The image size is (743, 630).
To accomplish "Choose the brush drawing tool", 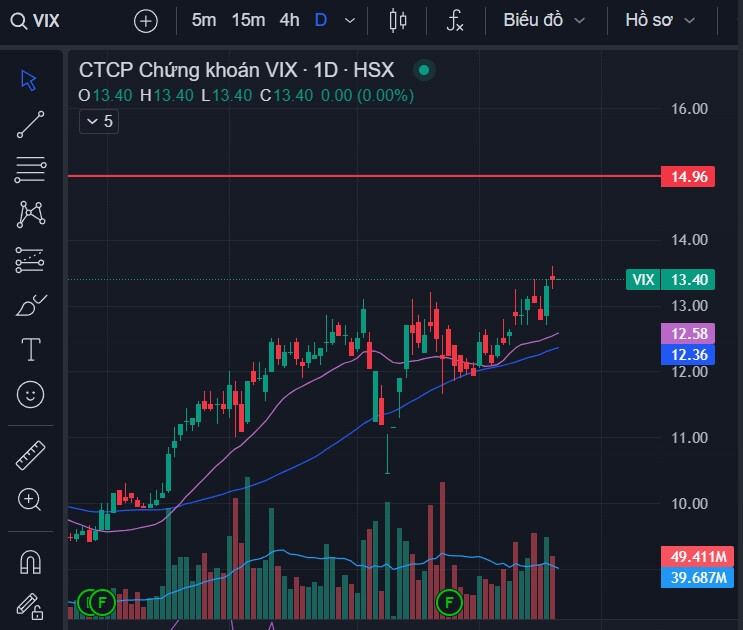I will pyautogui.click(x=30, y=305).
